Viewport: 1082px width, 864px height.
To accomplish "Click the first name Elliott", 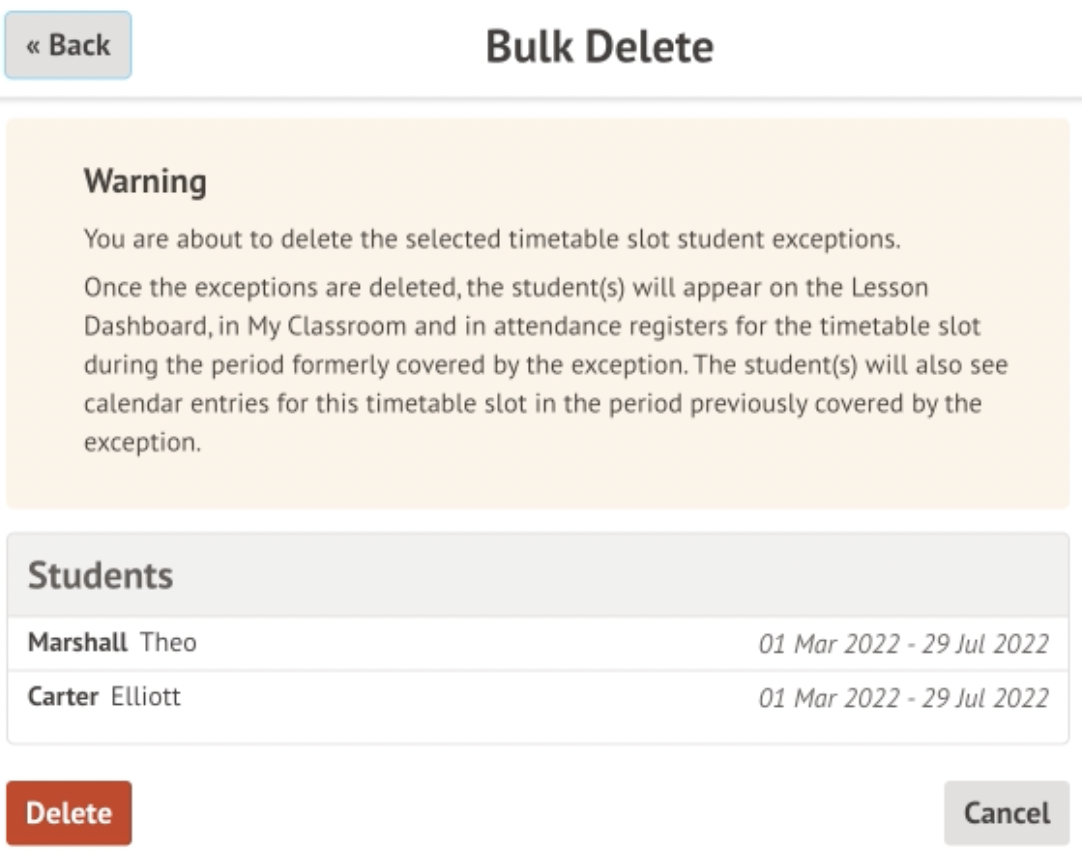I will click(x=146, y=697).
